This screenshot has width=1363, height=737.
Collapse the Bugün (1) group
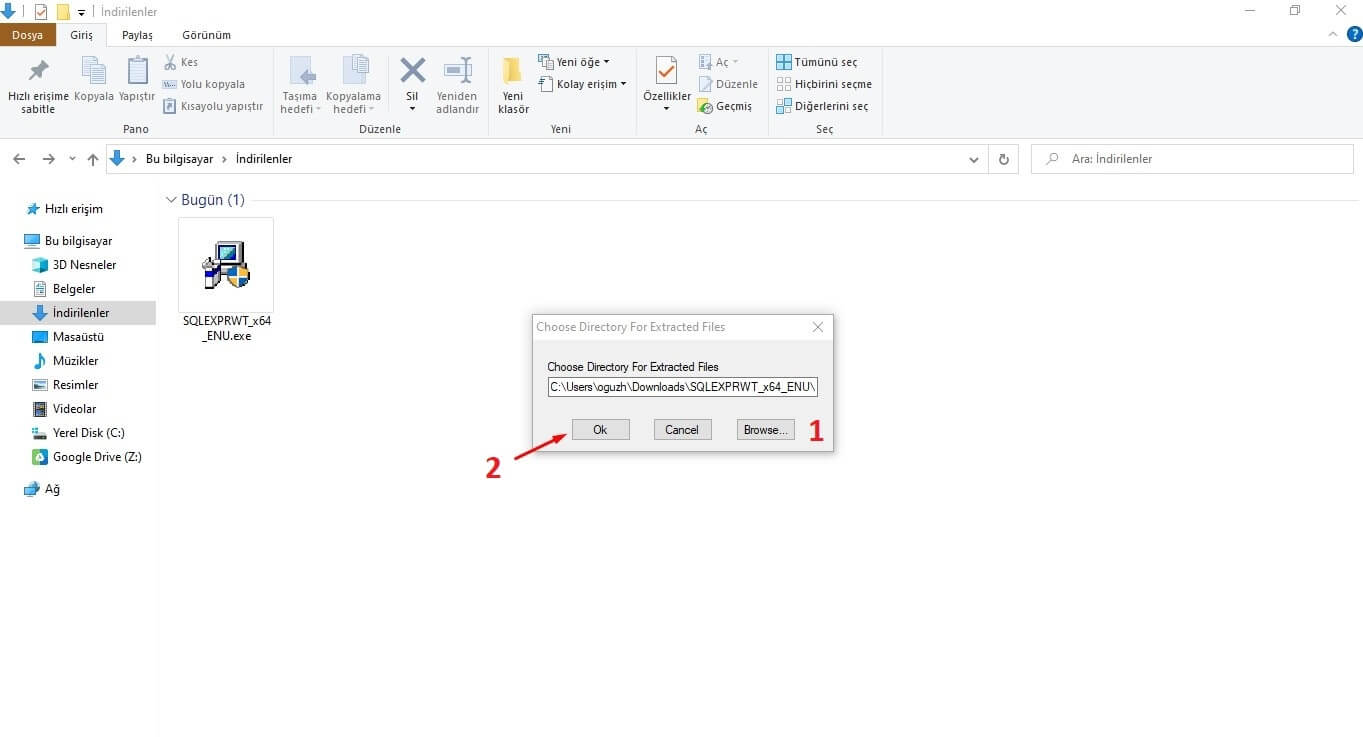170,200
